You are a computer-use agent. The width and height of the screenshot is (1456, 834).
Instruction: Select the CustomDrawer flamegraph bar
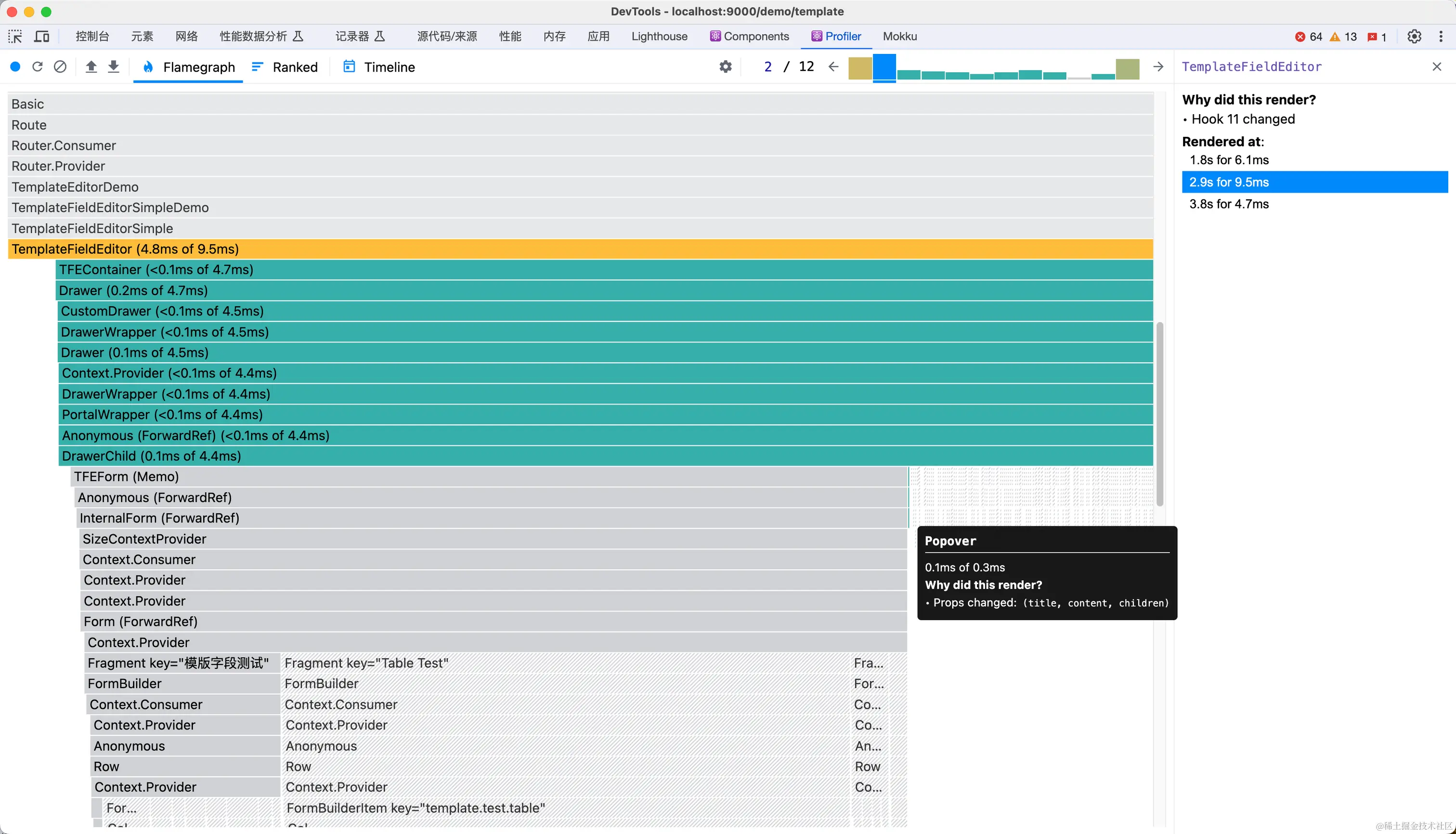tap(605, 311)
